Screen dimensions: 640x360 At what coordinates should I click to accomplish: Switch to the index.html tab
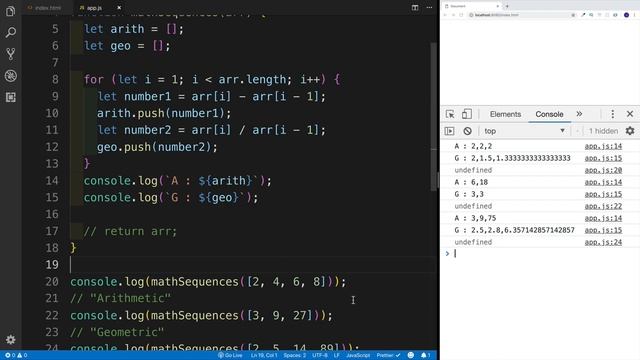44,7
